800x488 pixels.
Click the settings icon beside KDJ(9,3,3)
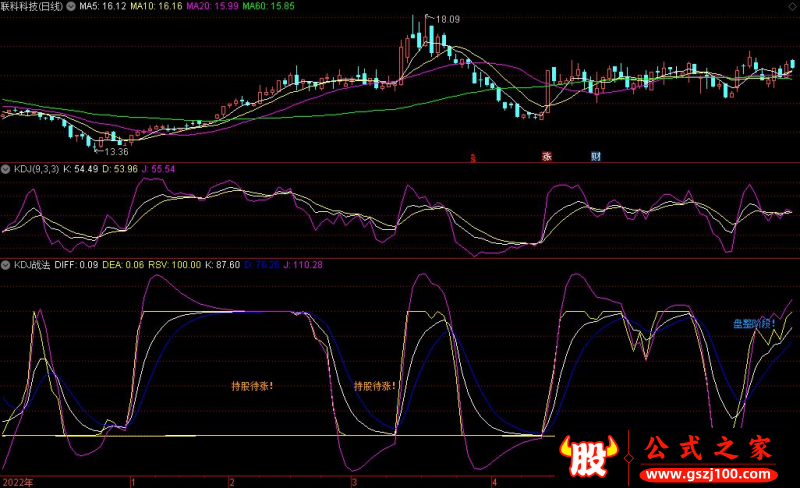(x=6, y=169)
